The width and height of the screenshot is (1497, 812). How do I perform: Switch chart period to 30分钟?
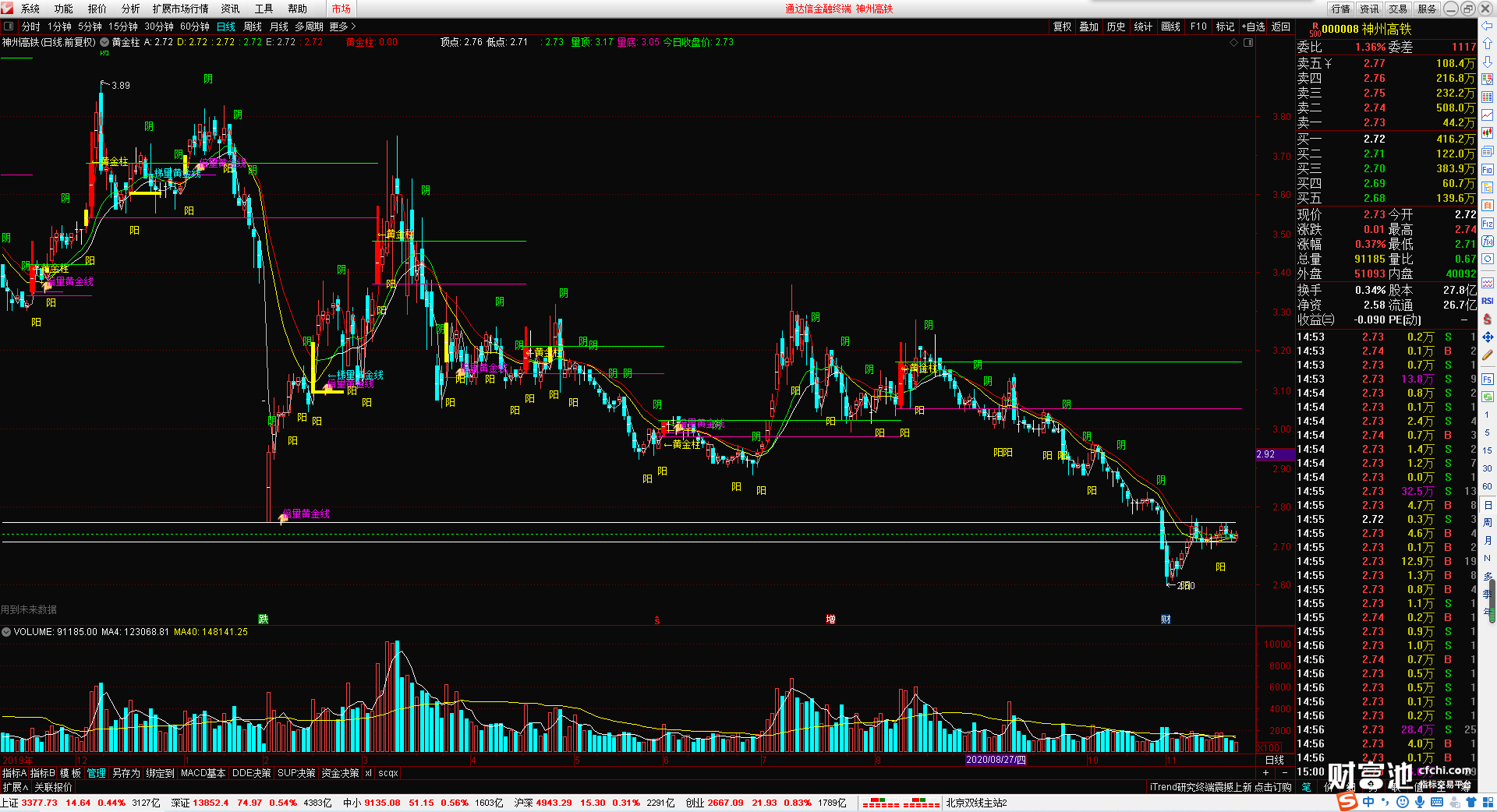point(159,26)
